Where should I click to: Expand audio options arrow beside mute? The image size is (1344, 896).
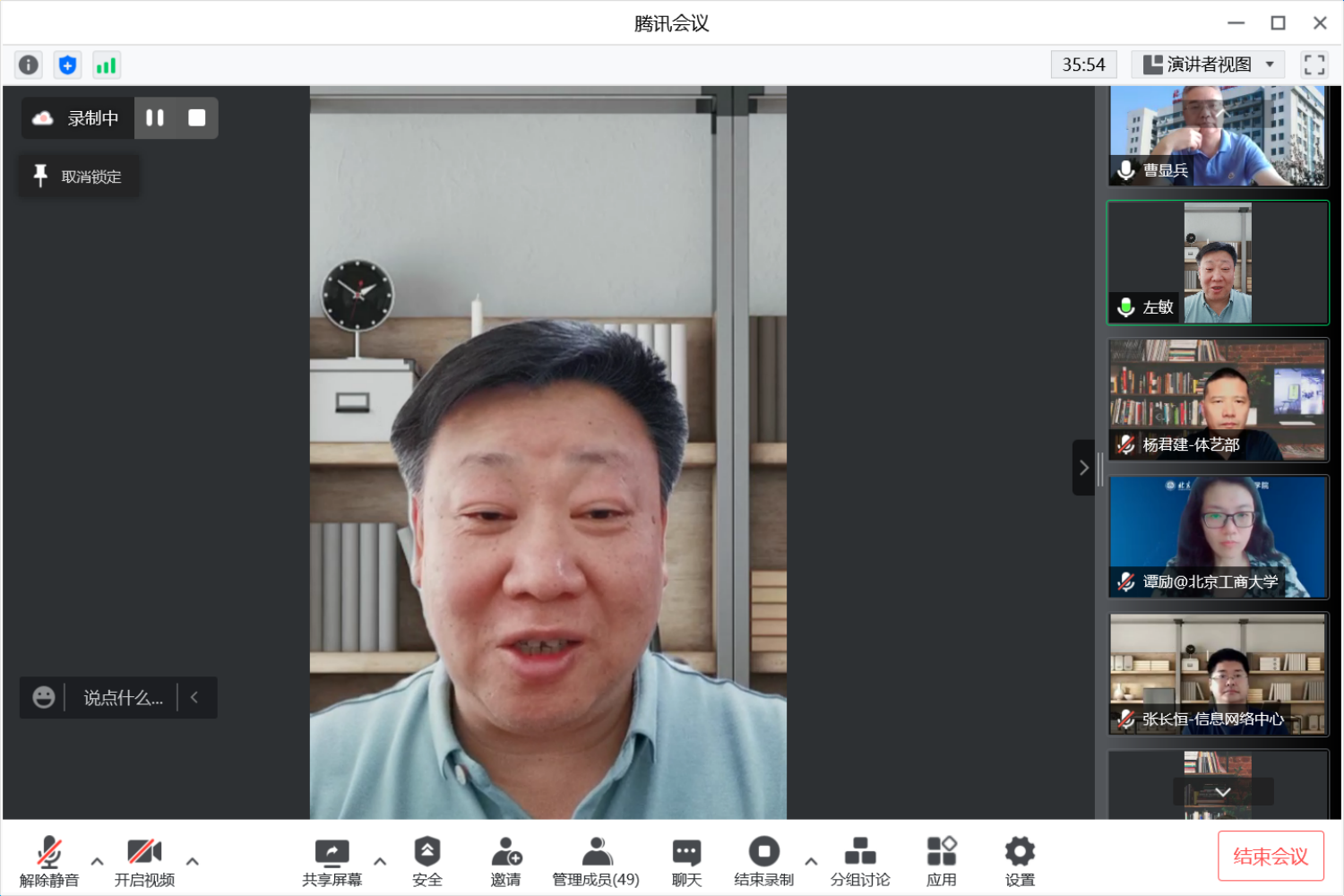[x=97, y=861]
